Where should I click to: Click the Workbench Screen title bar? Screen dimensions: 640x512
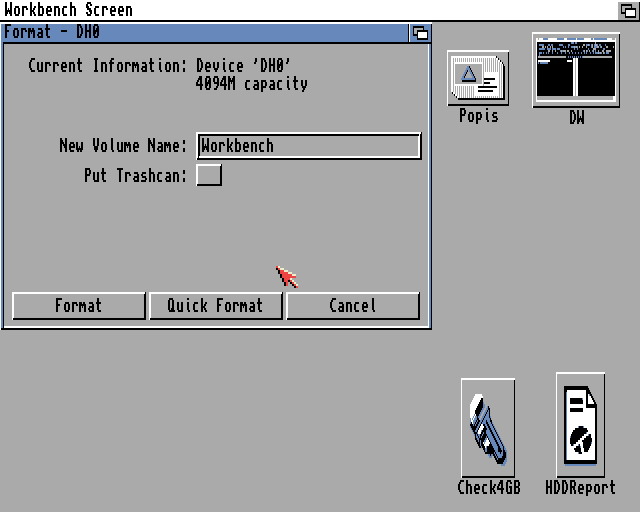coord(300,10)
